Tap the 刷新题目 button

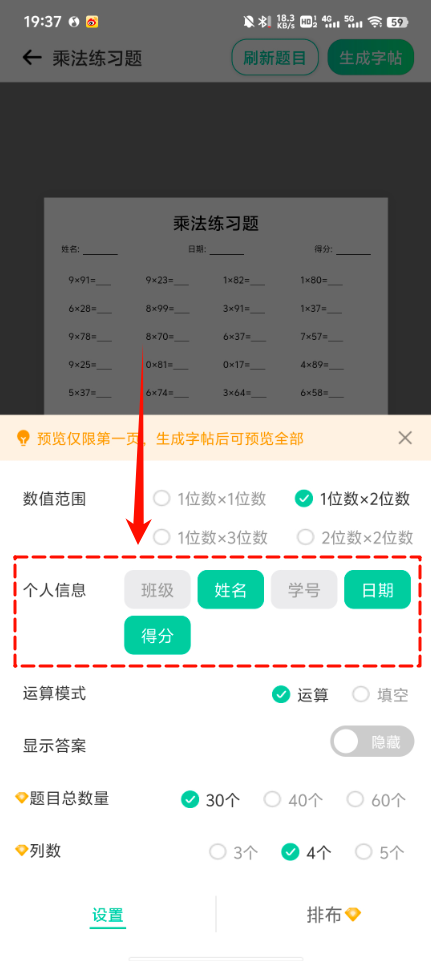coord(275,58)
